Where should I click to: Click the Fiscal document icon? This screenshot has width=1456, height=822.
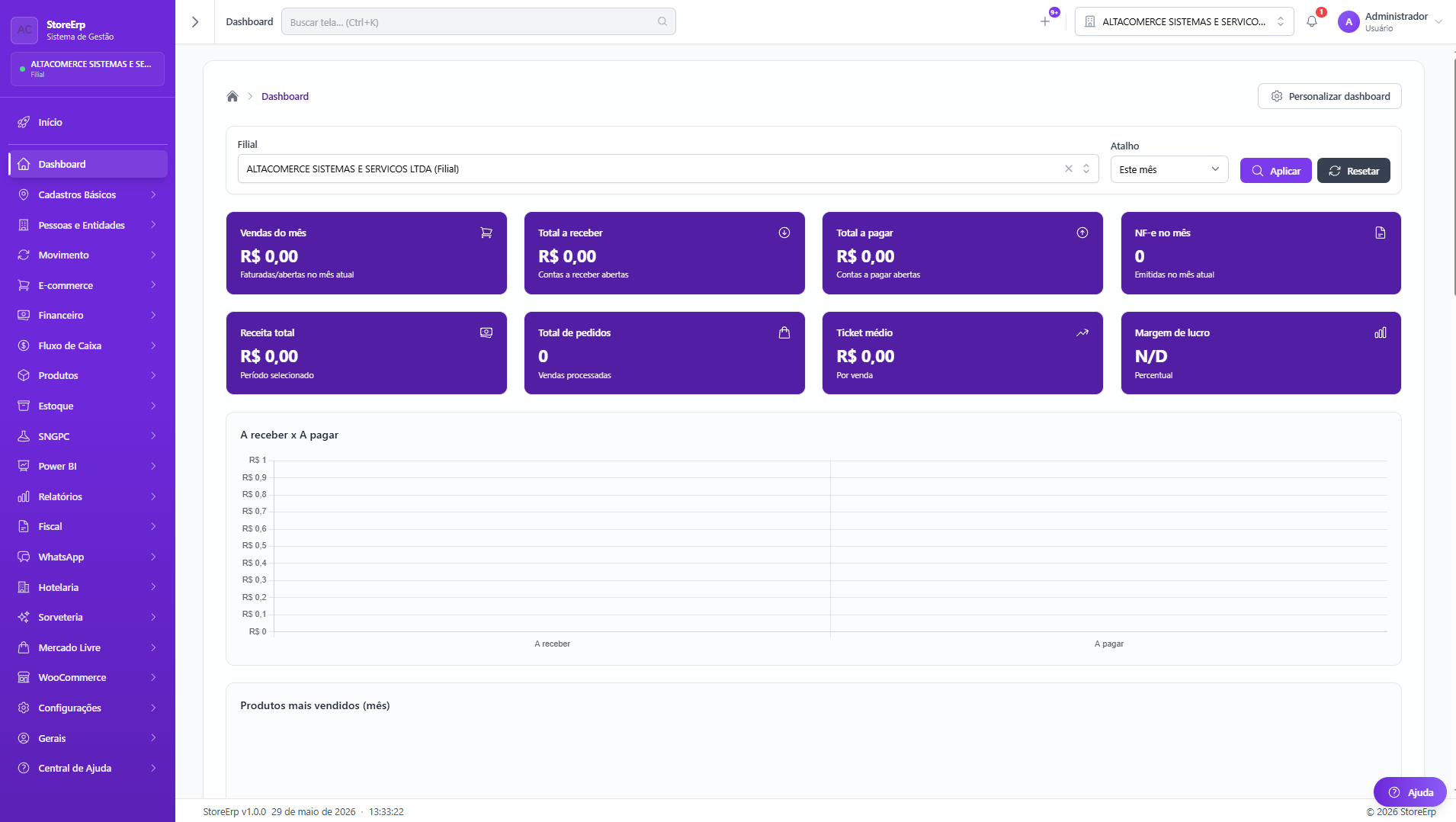coord(24,526)
